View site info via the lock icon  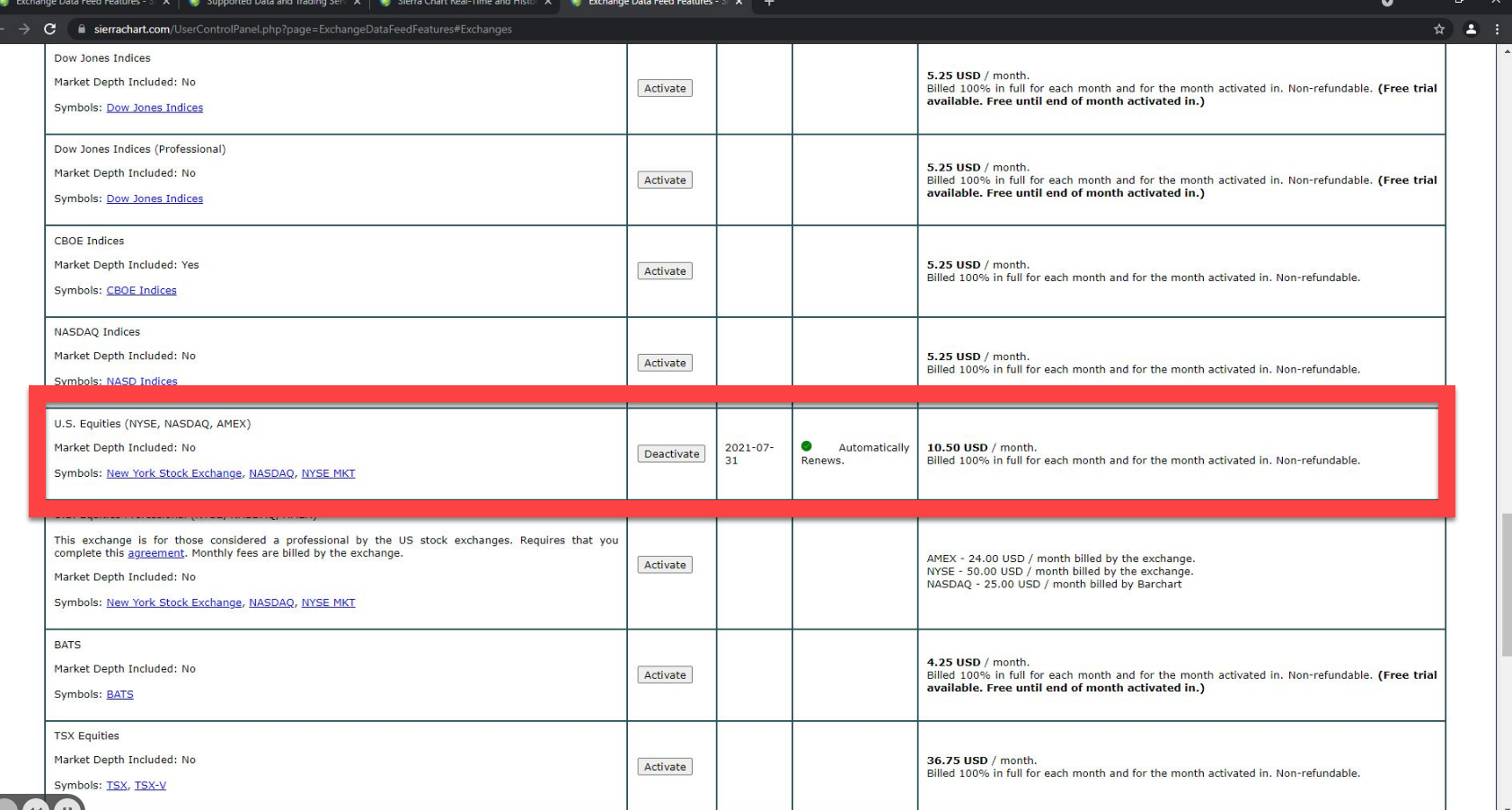pos(82,29)
